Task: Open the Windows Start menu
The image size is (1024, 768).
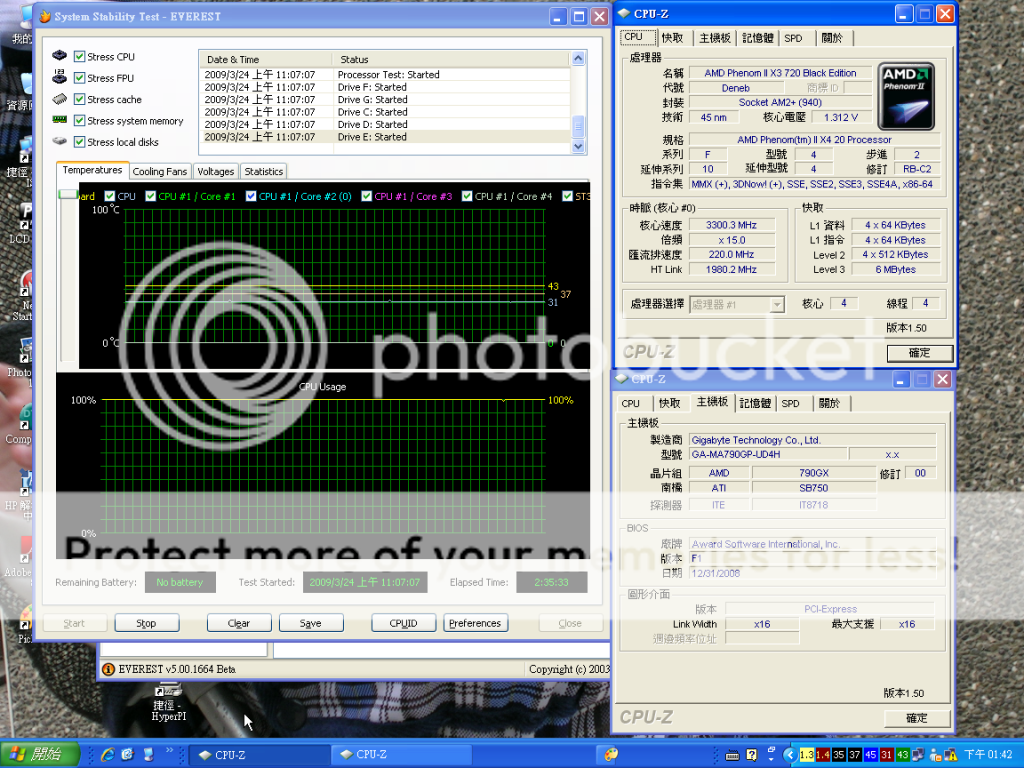Action: (x=35, y=754)
